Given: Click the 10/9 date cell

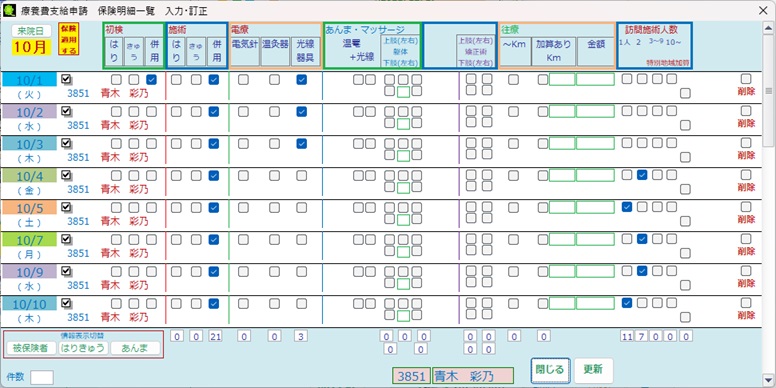Looking at the screenshot, I should pos(29,272).
